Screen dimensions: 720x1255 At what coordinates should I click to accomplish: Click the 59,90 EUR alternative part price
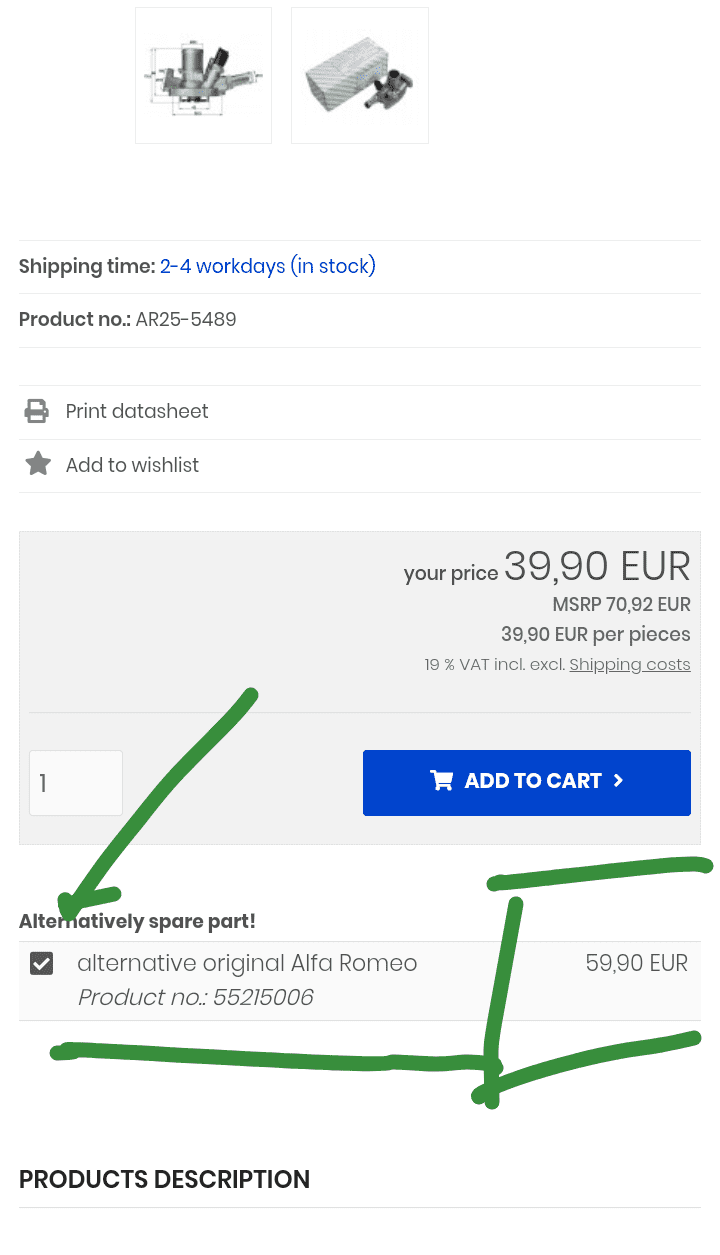tap(637, 963)
